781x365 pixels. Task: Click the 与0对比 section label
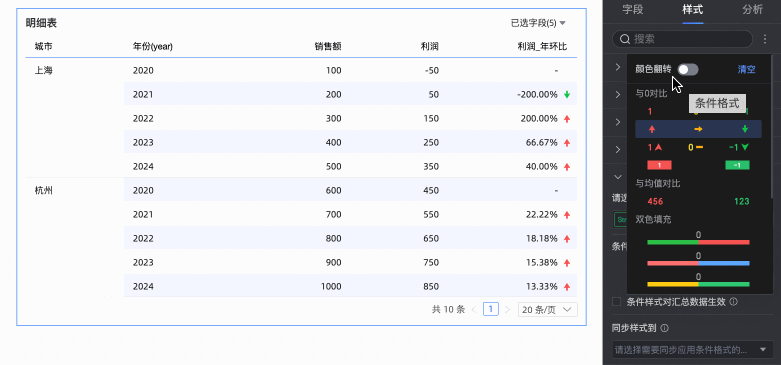click(x=651, y=93)
